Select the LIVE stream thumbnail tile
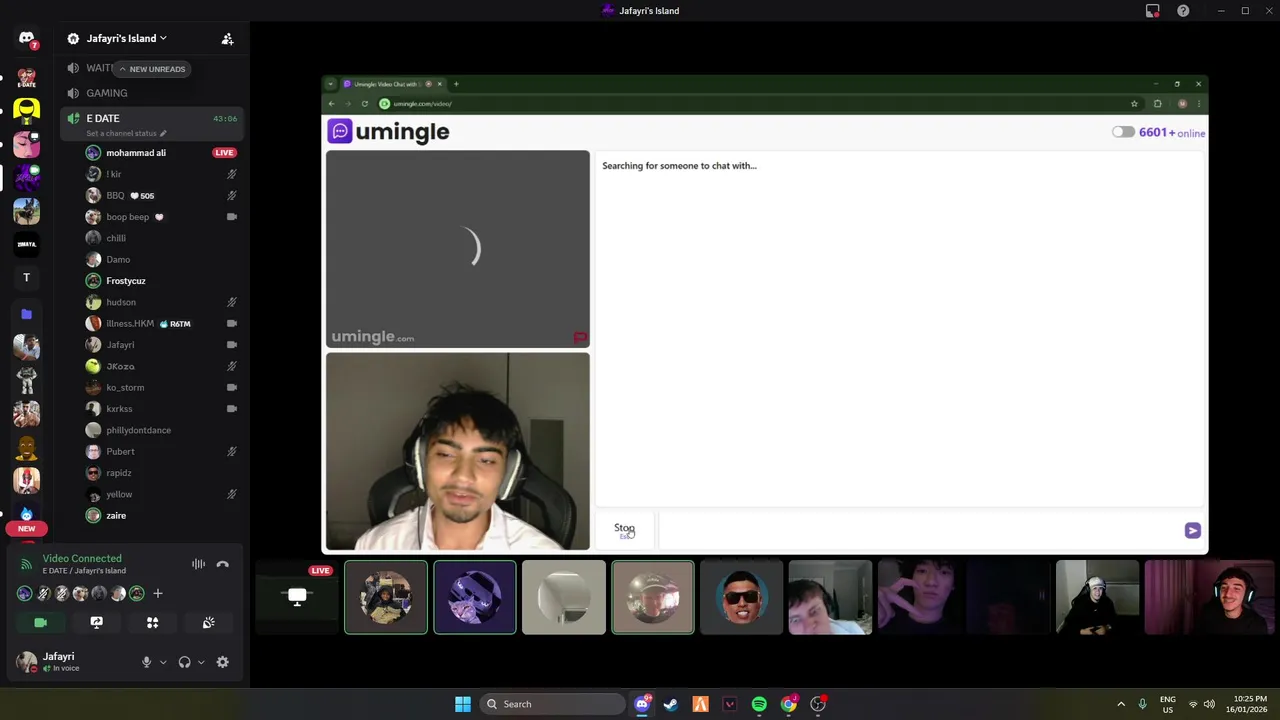 [x=297, y=598]
